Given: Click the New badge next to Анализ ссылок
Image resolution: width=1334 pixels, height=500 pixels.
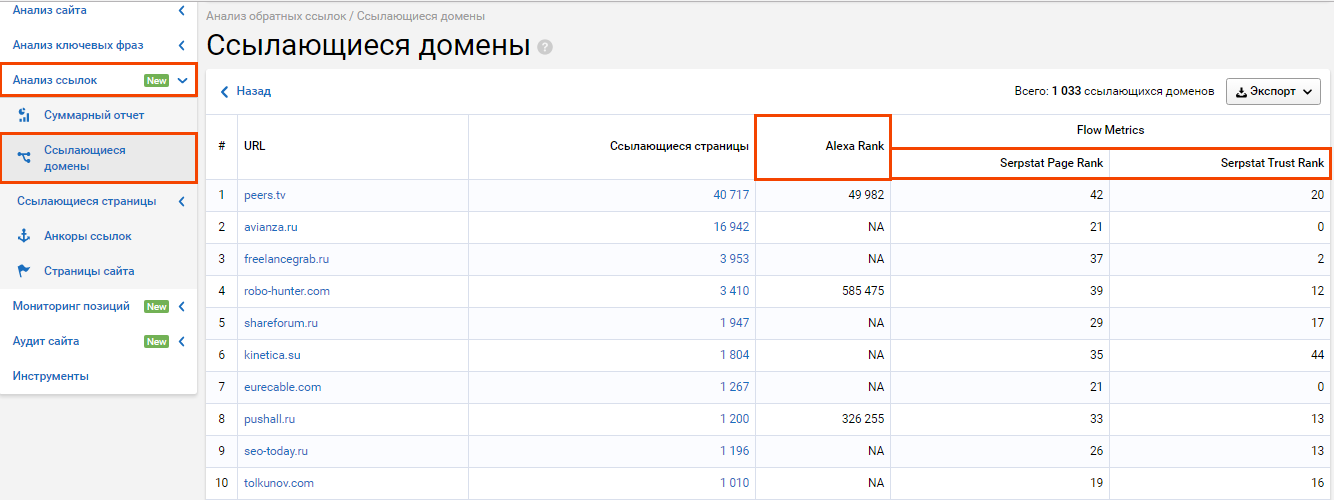Looking at the screenshot, I should [156, 80].
